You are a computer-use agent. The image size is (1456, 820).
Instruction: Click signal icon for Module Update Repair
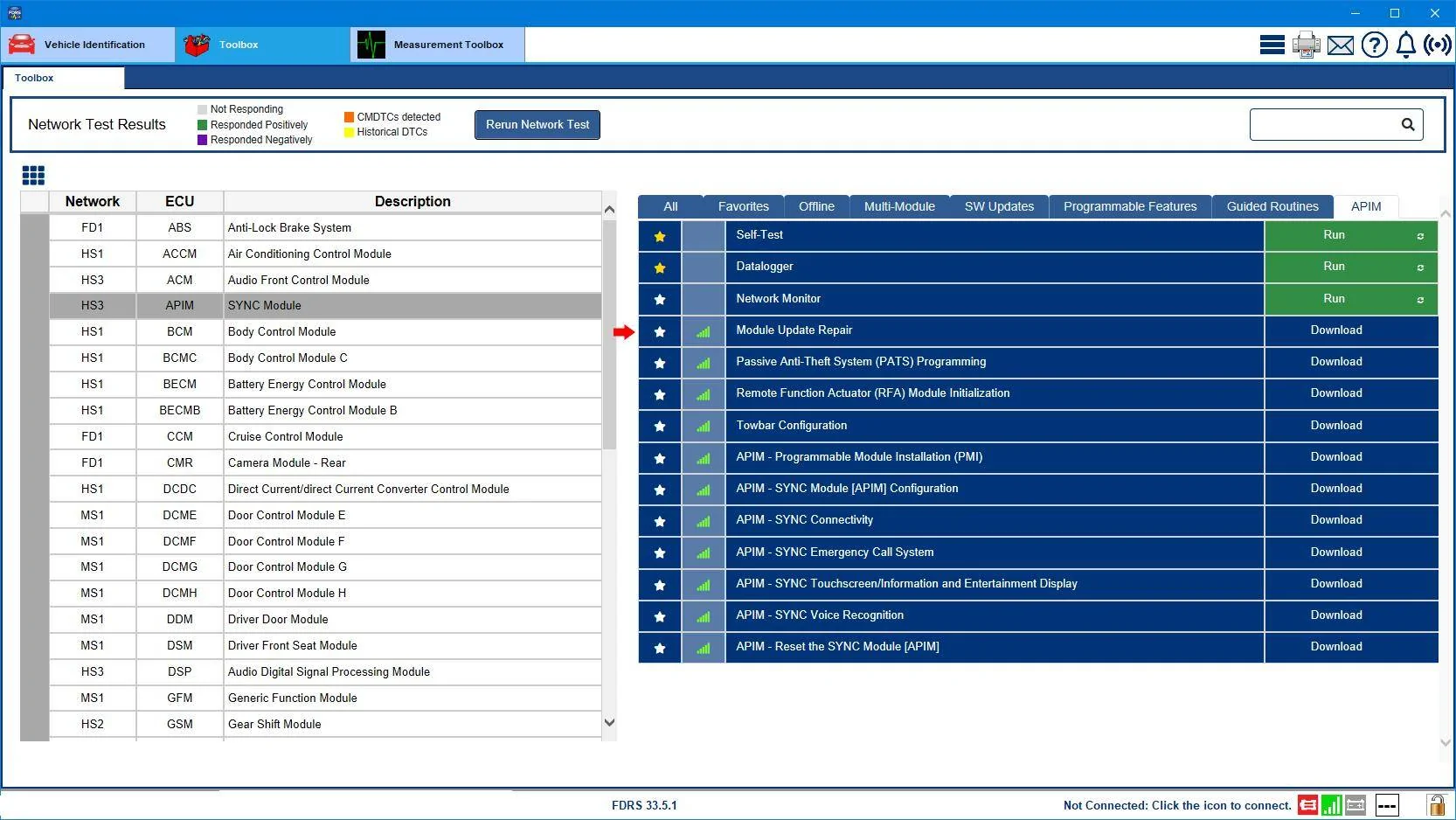704,332
